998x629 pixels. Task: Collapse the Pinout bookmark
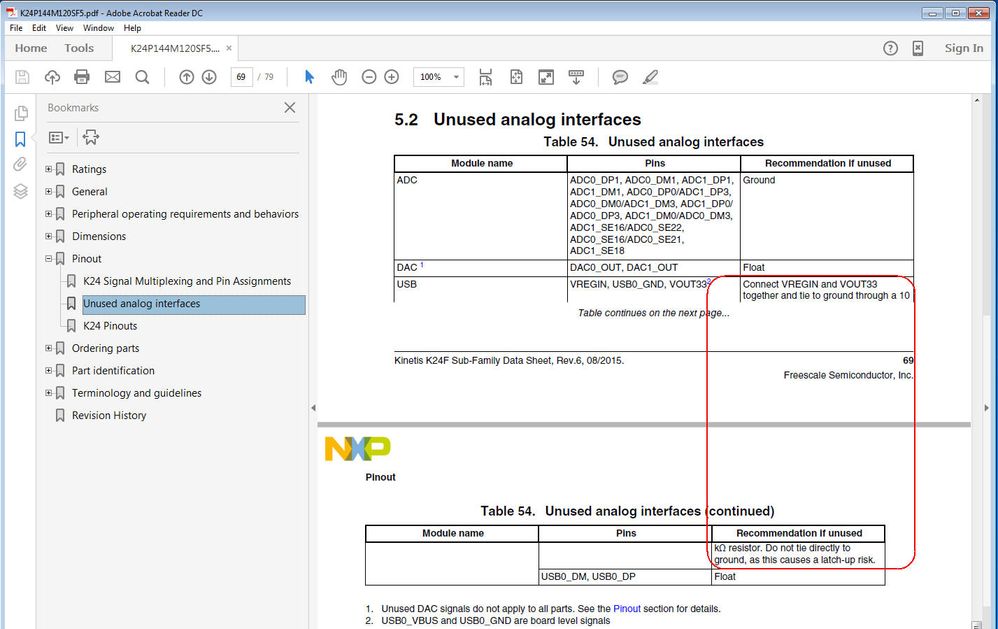pos(48,258)
